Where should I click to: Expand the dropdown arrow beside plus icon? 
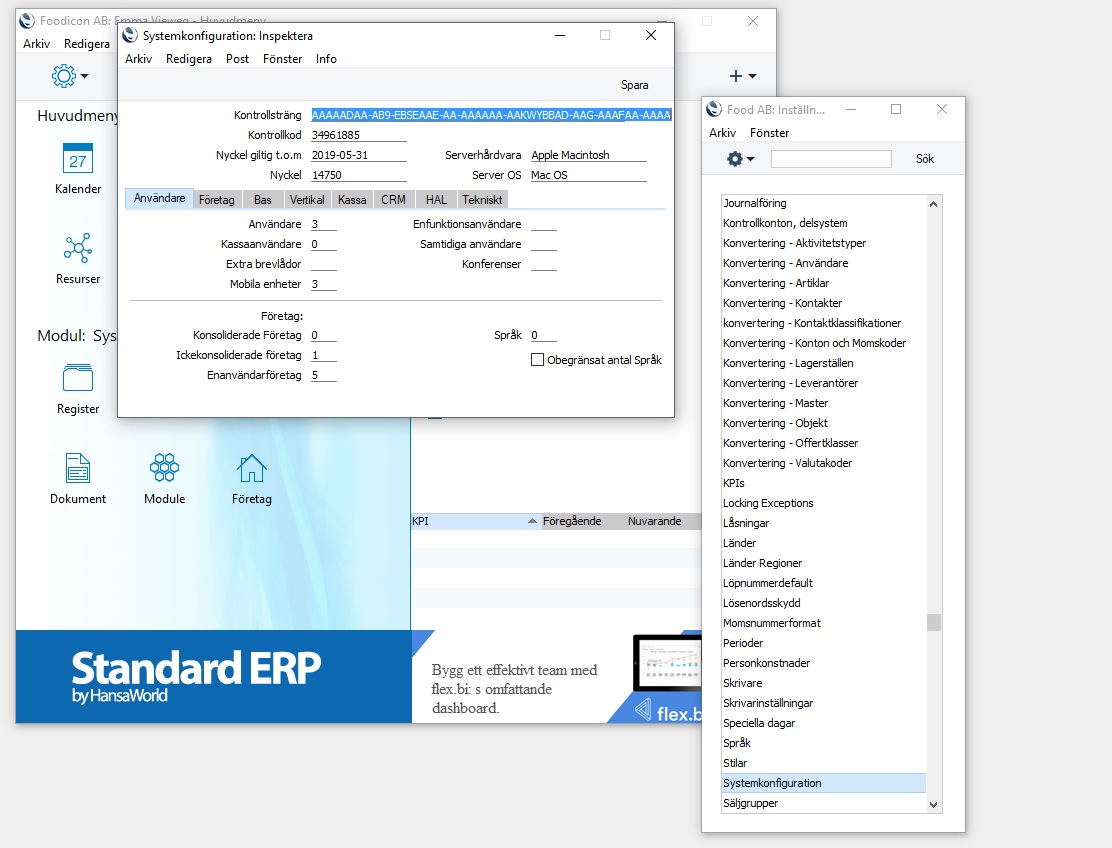752,76
